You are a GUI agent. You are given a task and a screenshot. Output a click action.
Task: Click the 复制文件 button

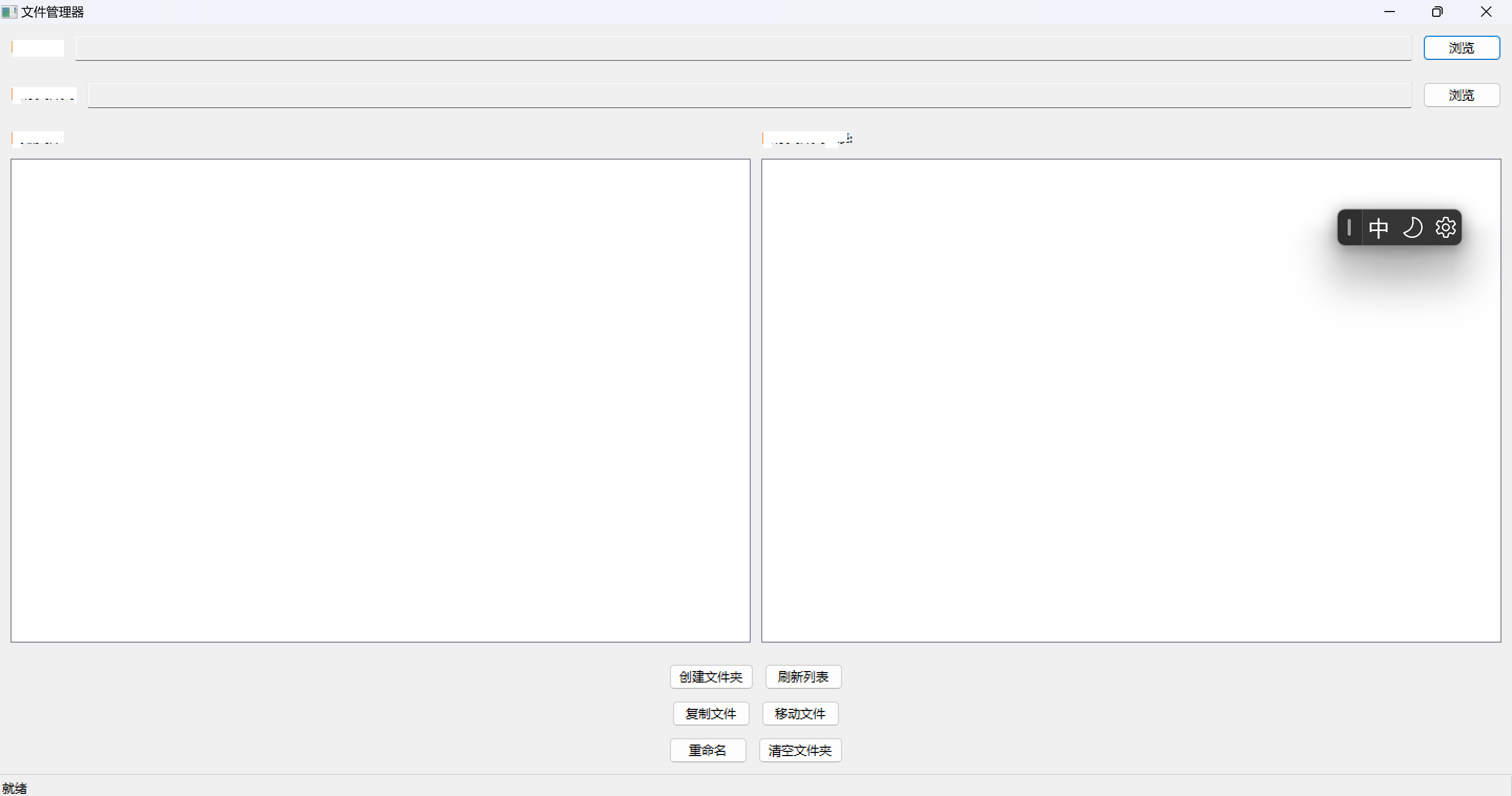710,713
